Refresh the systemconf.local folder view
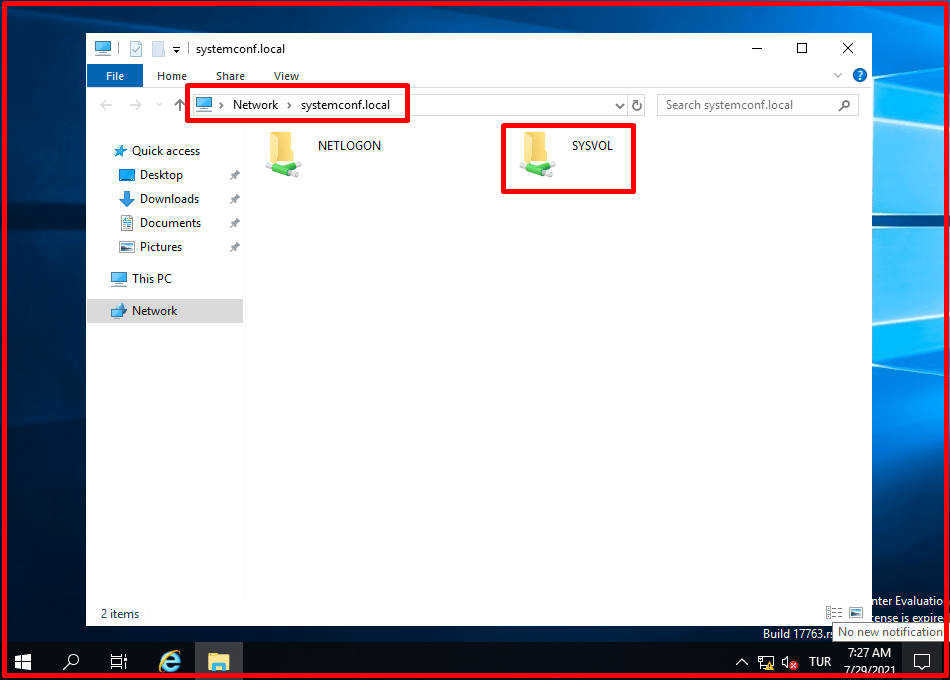The image size is (950, 680). tap(637, 105)
